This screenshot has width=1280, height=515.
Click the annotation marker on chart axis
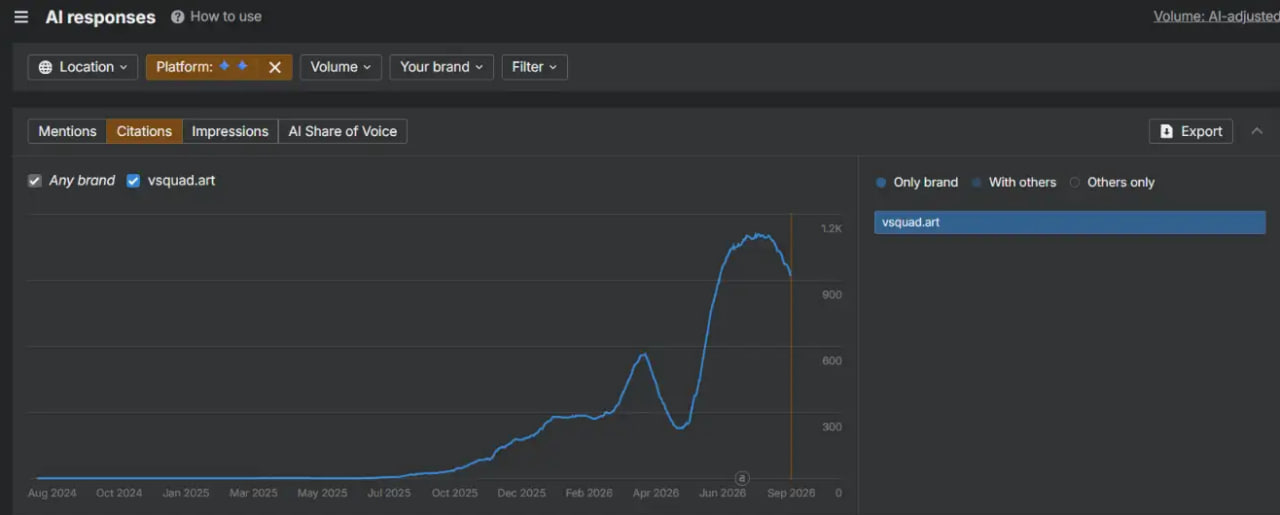pos(742,478)
